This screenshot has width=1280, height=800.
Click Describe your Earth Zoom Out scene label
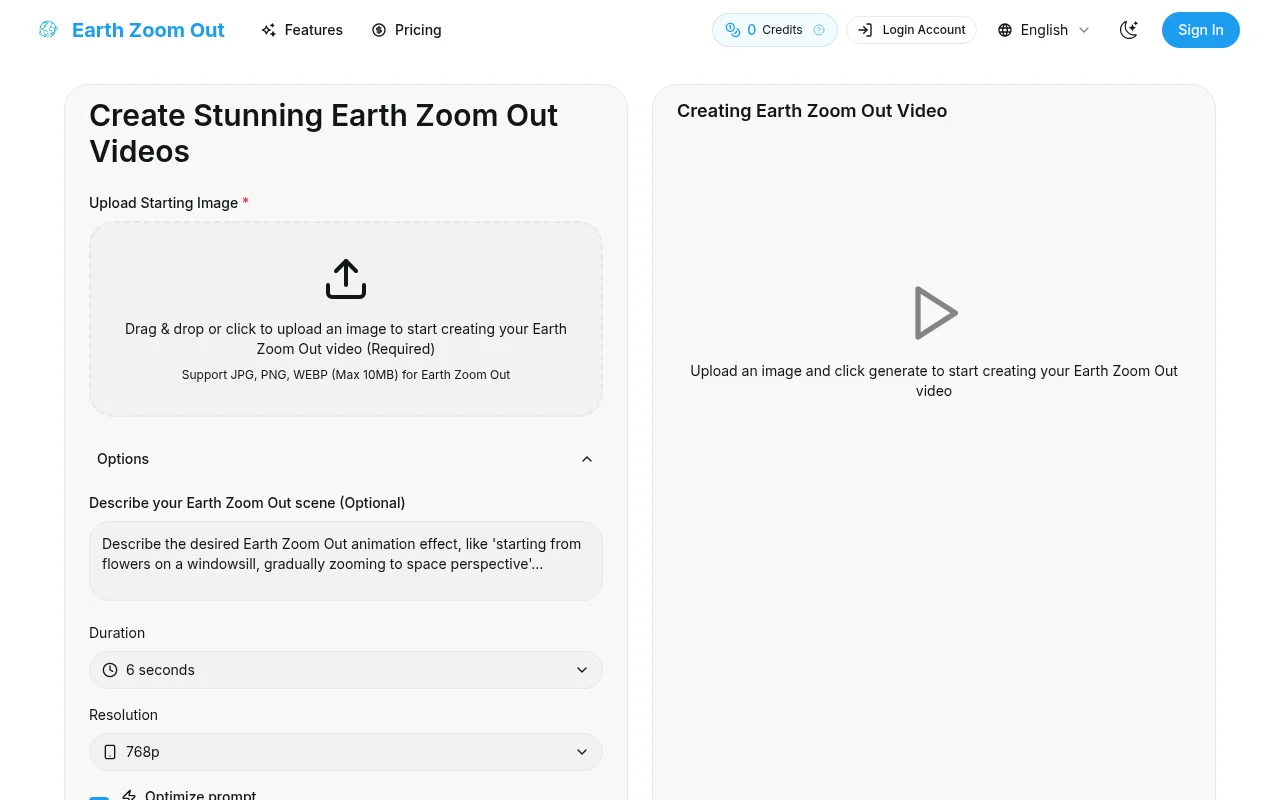[x=247, y=503]
